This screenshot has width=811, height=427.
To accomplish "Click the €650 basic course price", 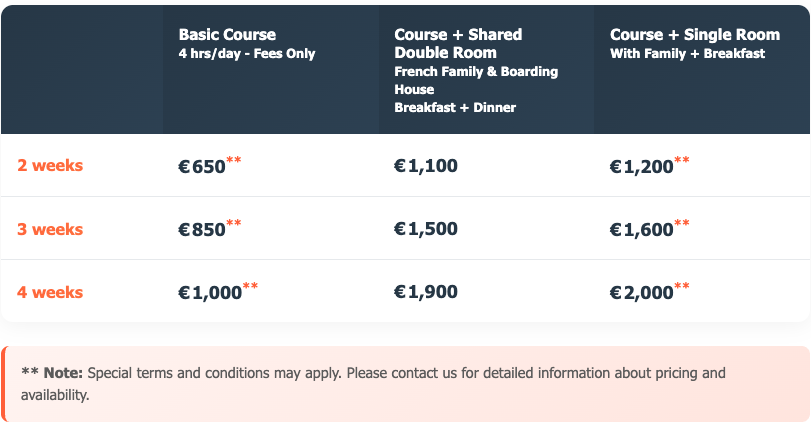I will pyautogui.click(x=202, y=167).
